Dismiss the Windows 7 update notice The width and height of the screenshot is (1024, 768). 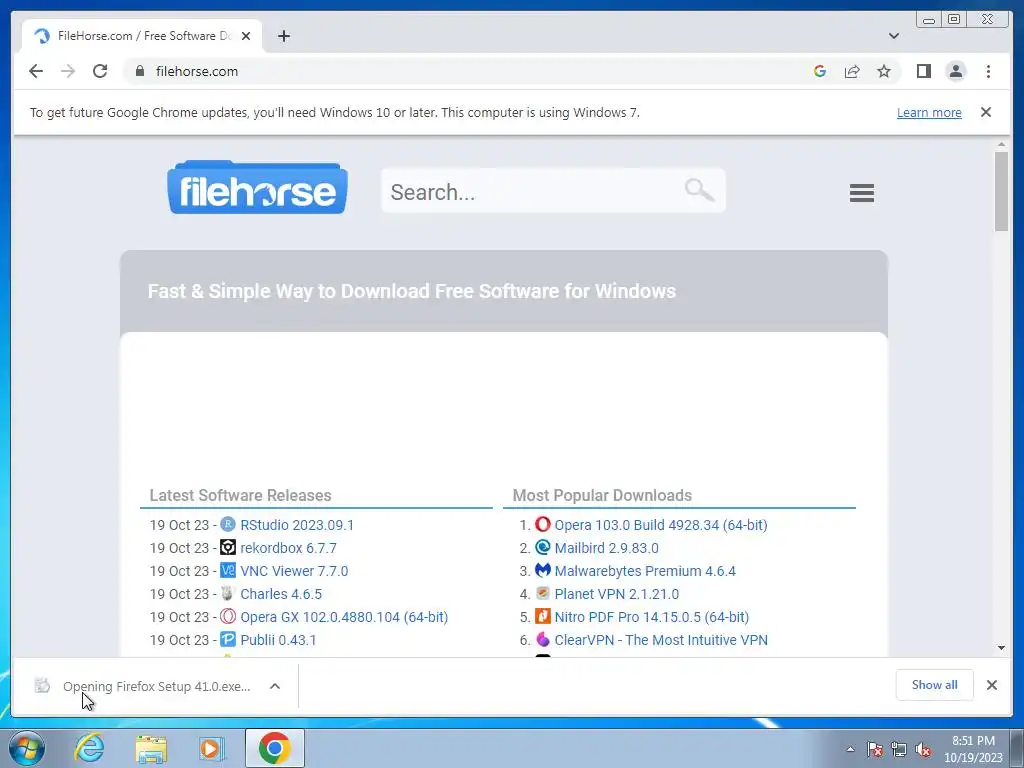985,112
